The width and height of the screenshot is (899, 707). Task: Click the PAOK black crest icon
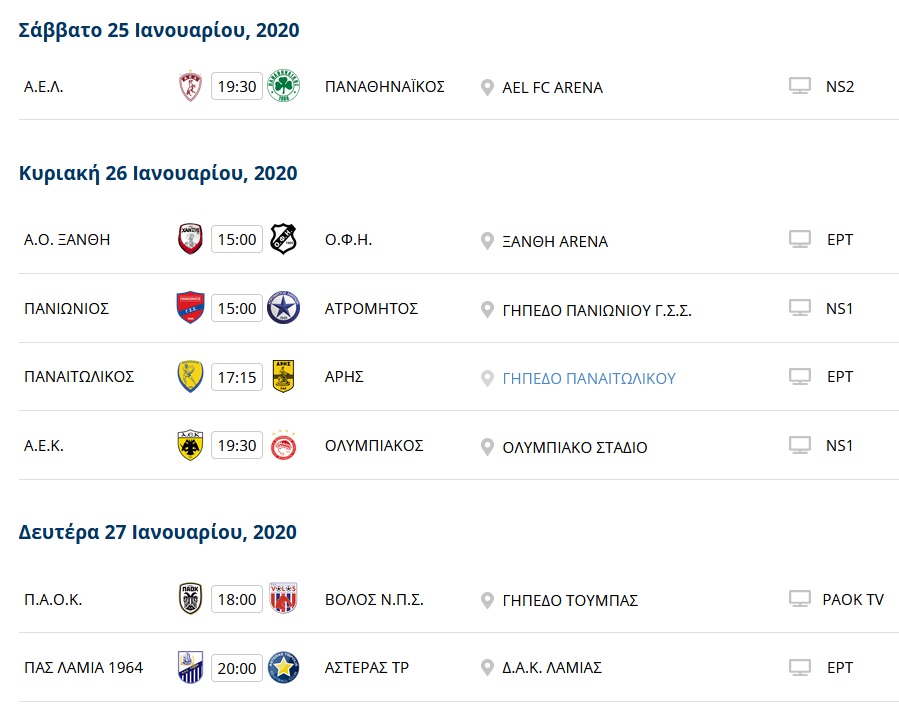pos(190,599)
